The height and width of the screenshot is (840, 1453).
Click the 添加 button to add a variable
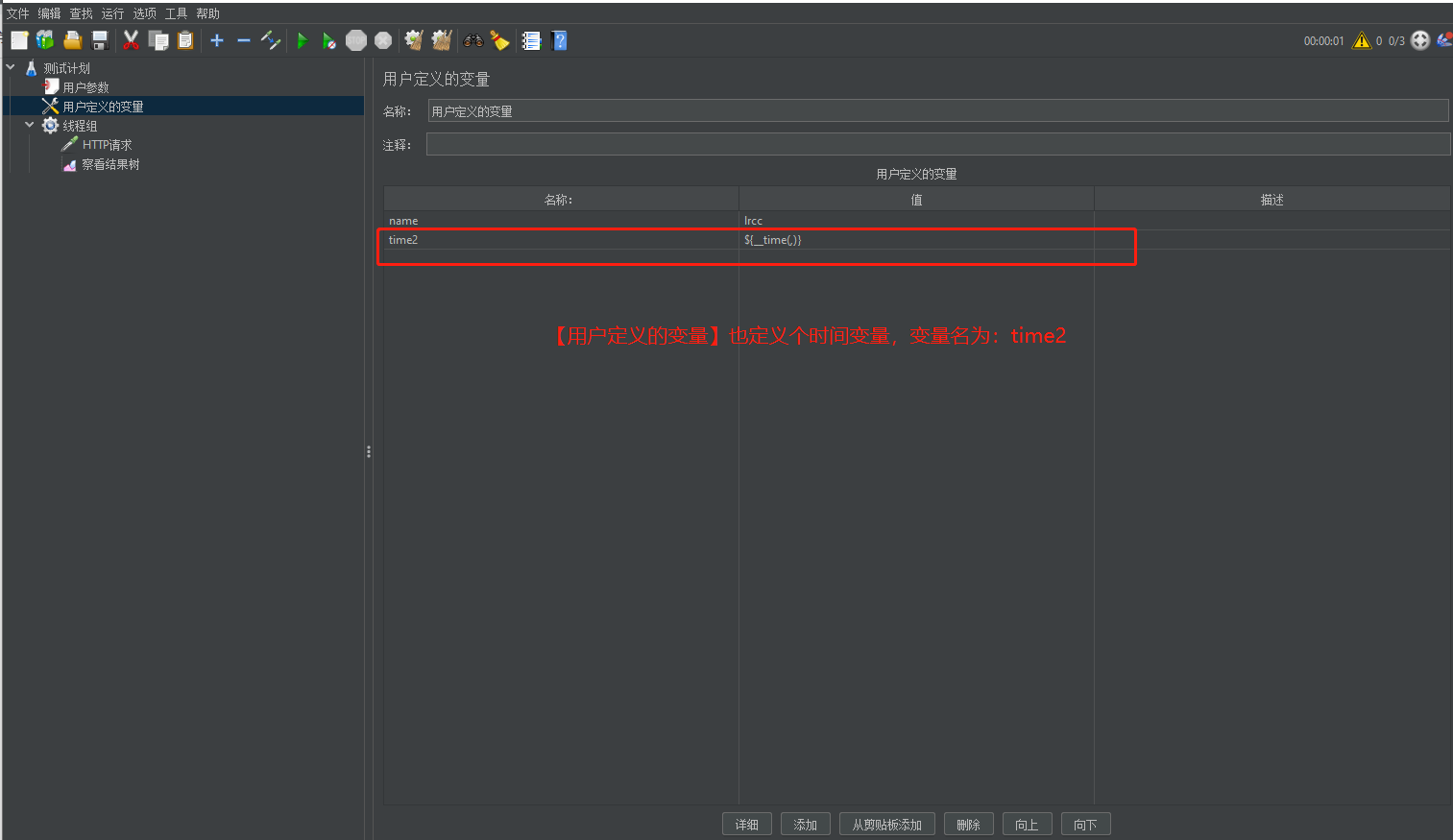806,825
